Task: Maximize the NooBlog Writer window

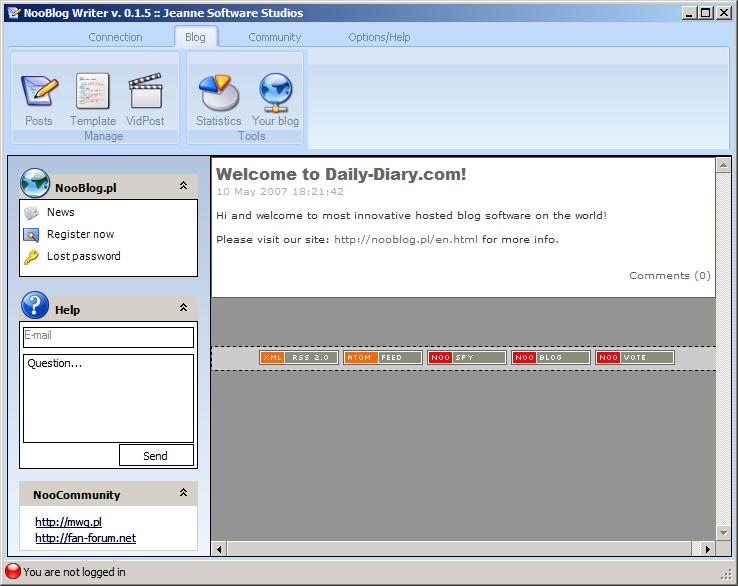Action: coord(706,13)
